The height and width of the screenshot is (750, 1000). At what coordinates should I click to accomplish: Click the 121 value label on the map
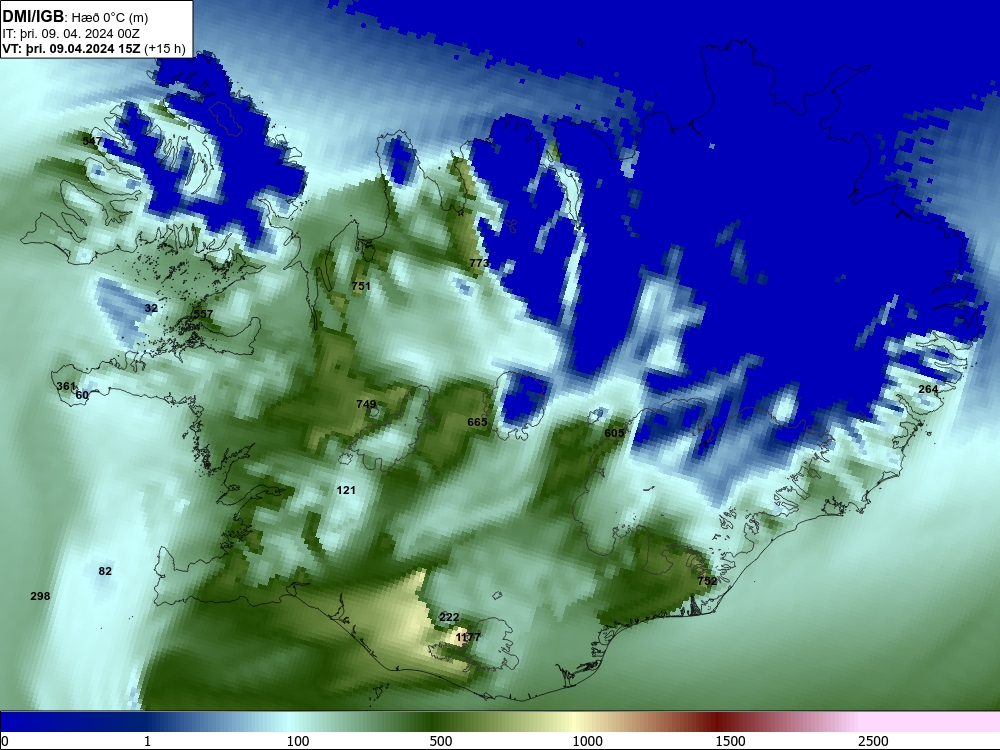(346, 490)
